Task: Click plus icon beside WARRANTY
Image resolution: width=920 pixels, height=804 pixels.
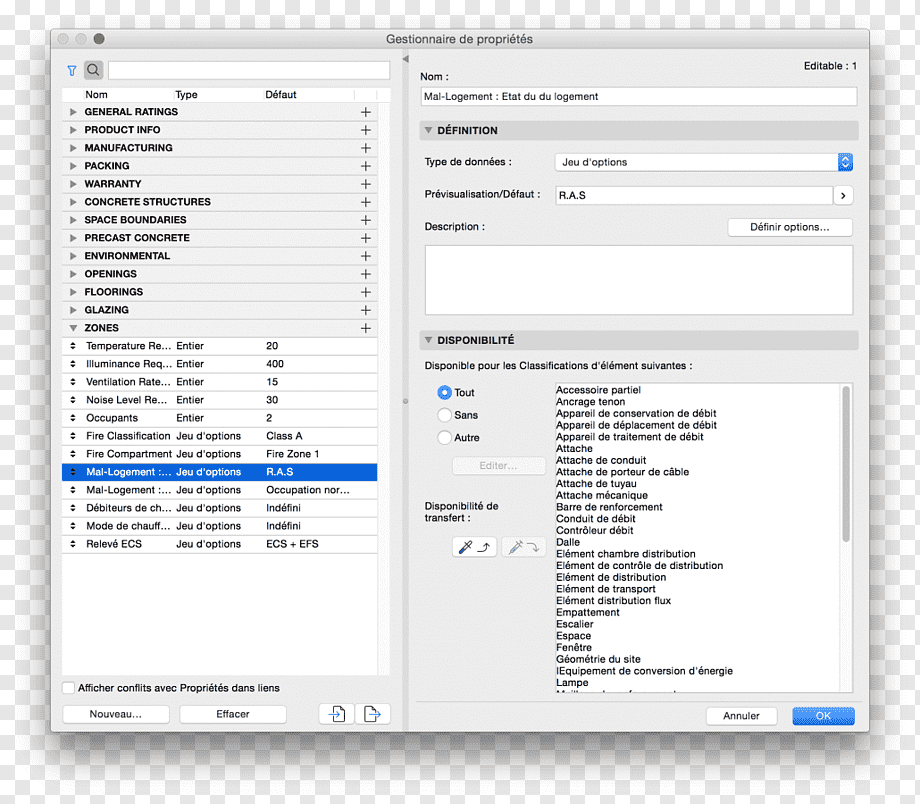Action: click(366, 184)
